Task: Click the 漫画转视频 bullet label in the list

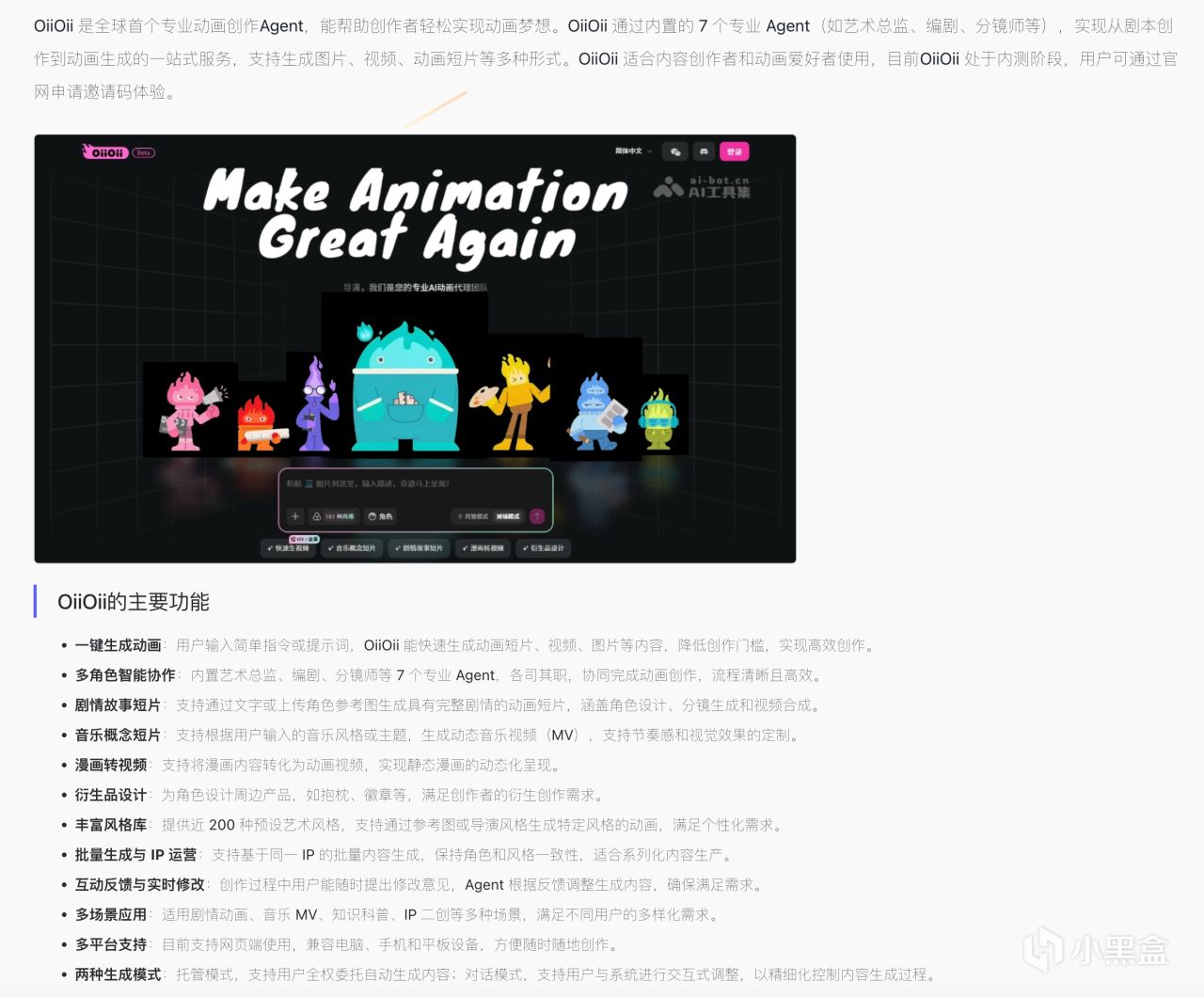Action: coord(111,765)
